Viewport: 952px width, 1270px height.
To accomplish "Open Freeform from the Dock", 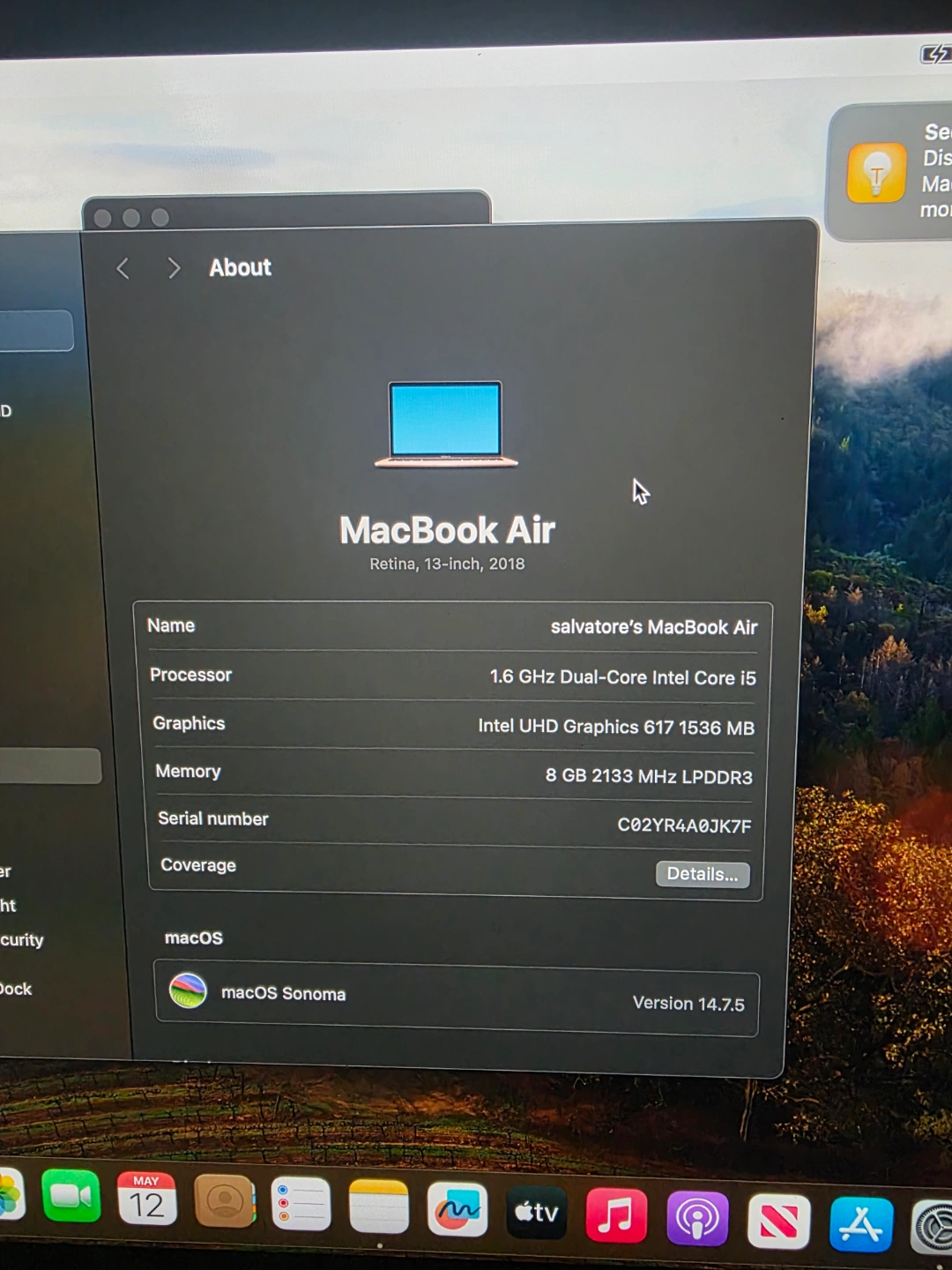I will pyautogui.click(x=457, y=1209).
